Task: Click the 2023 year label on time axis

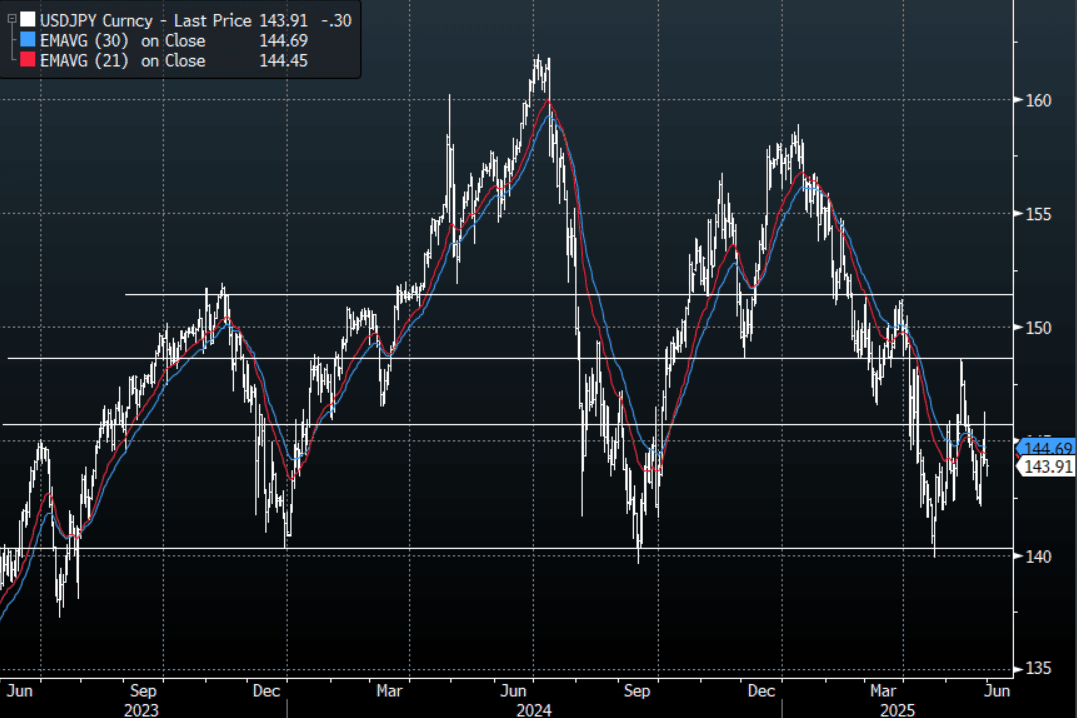Action: click(144, 709)
